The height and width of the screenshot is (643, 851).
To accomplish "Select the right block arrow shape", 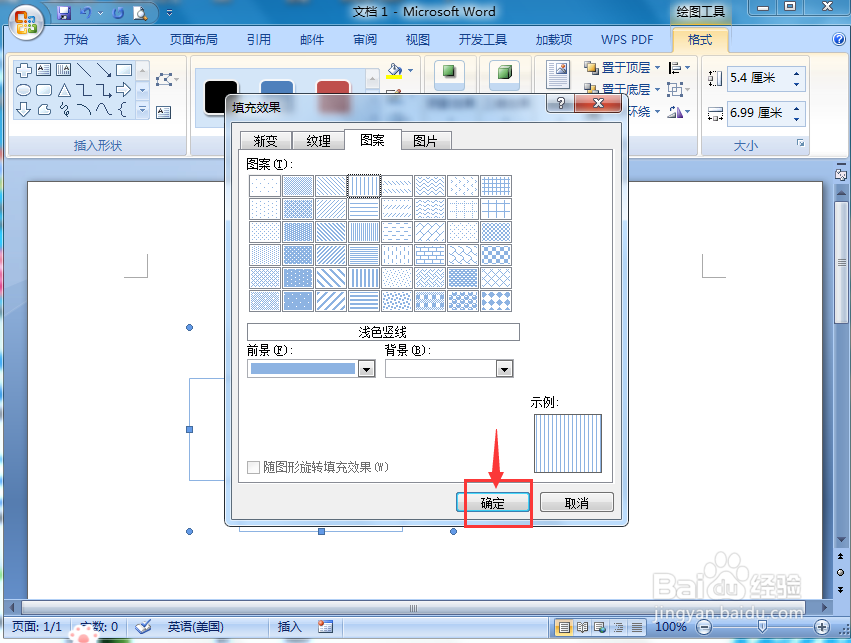I will click(124, 90).
